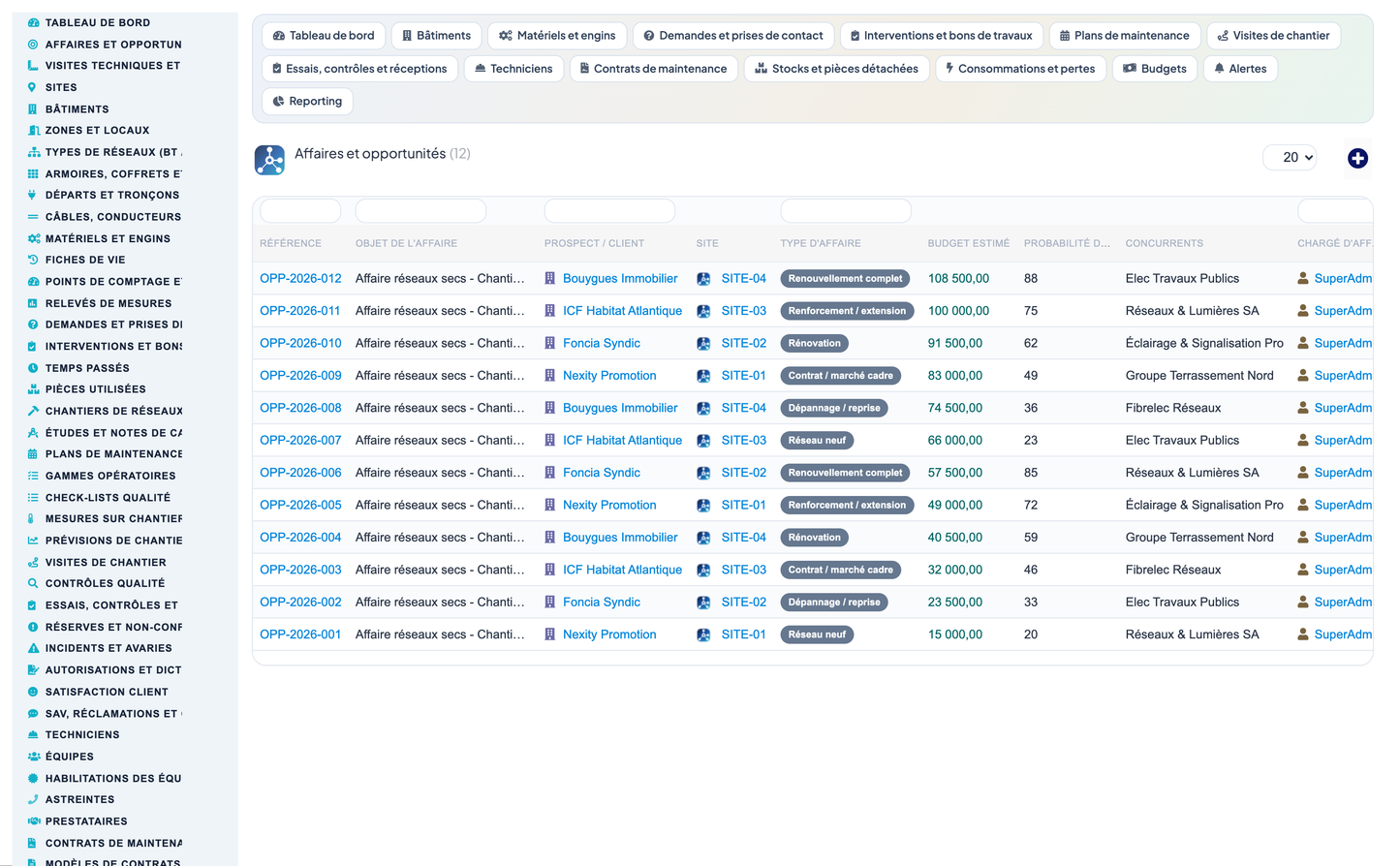Viewport: 1400px width, 866px height.
Task: Click building icon beside Foncia Syndic in OPP-2026-010
Action: coord(549,343)
